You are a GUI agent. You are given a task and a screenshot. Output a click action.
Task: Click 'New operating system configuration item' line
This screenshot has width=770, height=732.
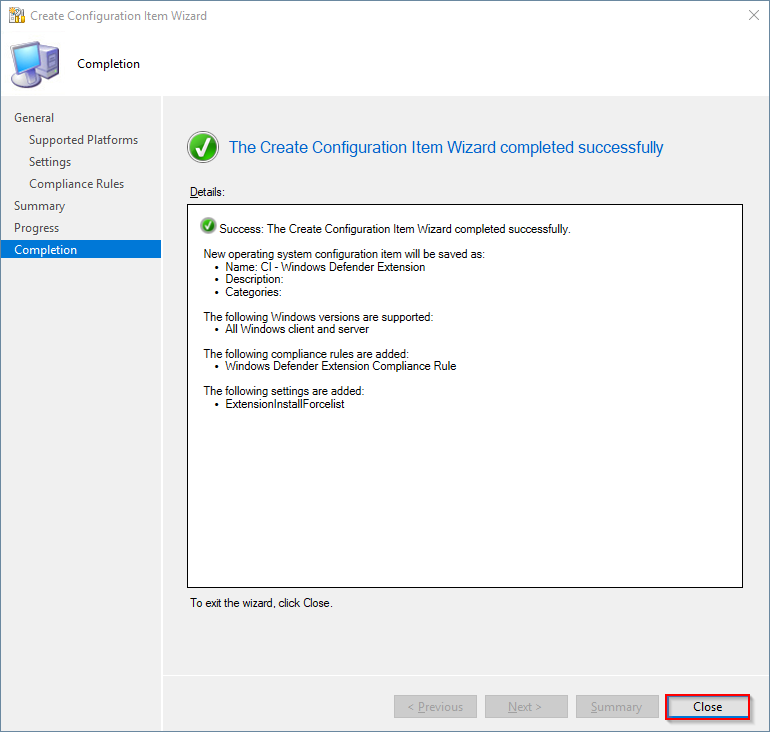point(344,254)
